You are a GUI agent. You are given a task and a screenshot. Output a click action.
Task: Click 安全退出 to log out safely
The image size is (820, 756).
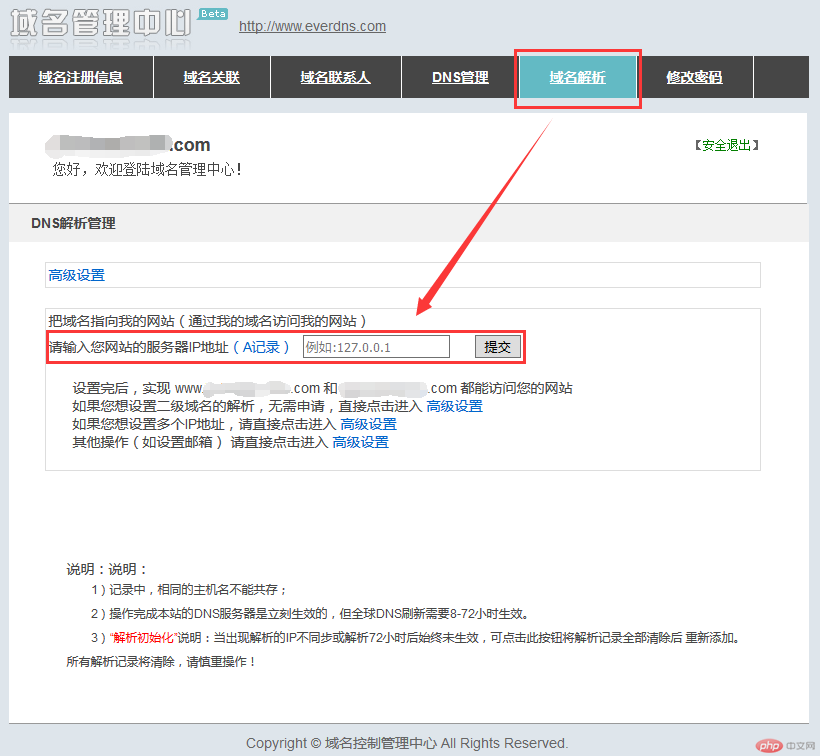(x=727, y=144)
